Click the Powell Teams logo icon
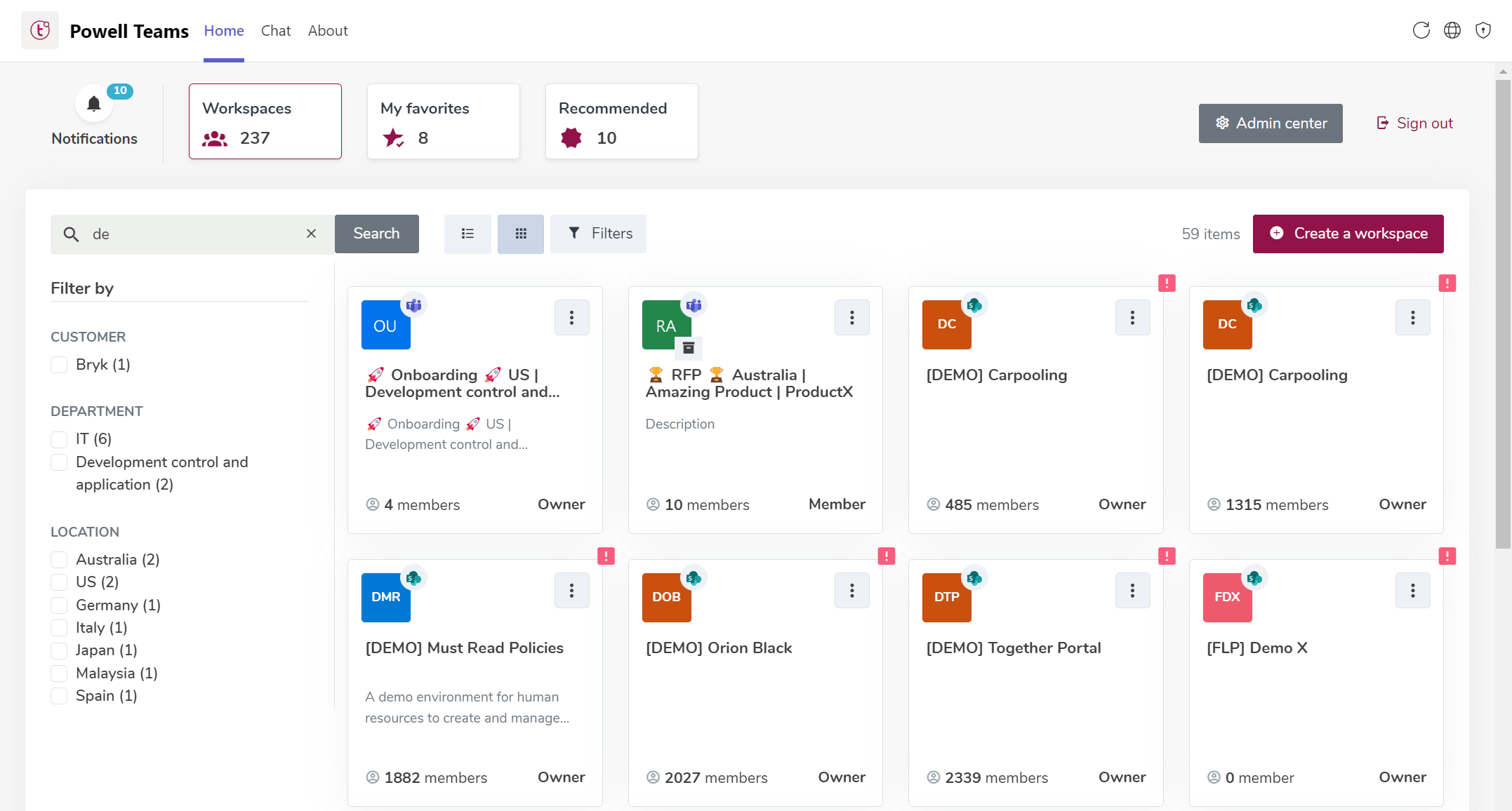 tap(40, 30)
